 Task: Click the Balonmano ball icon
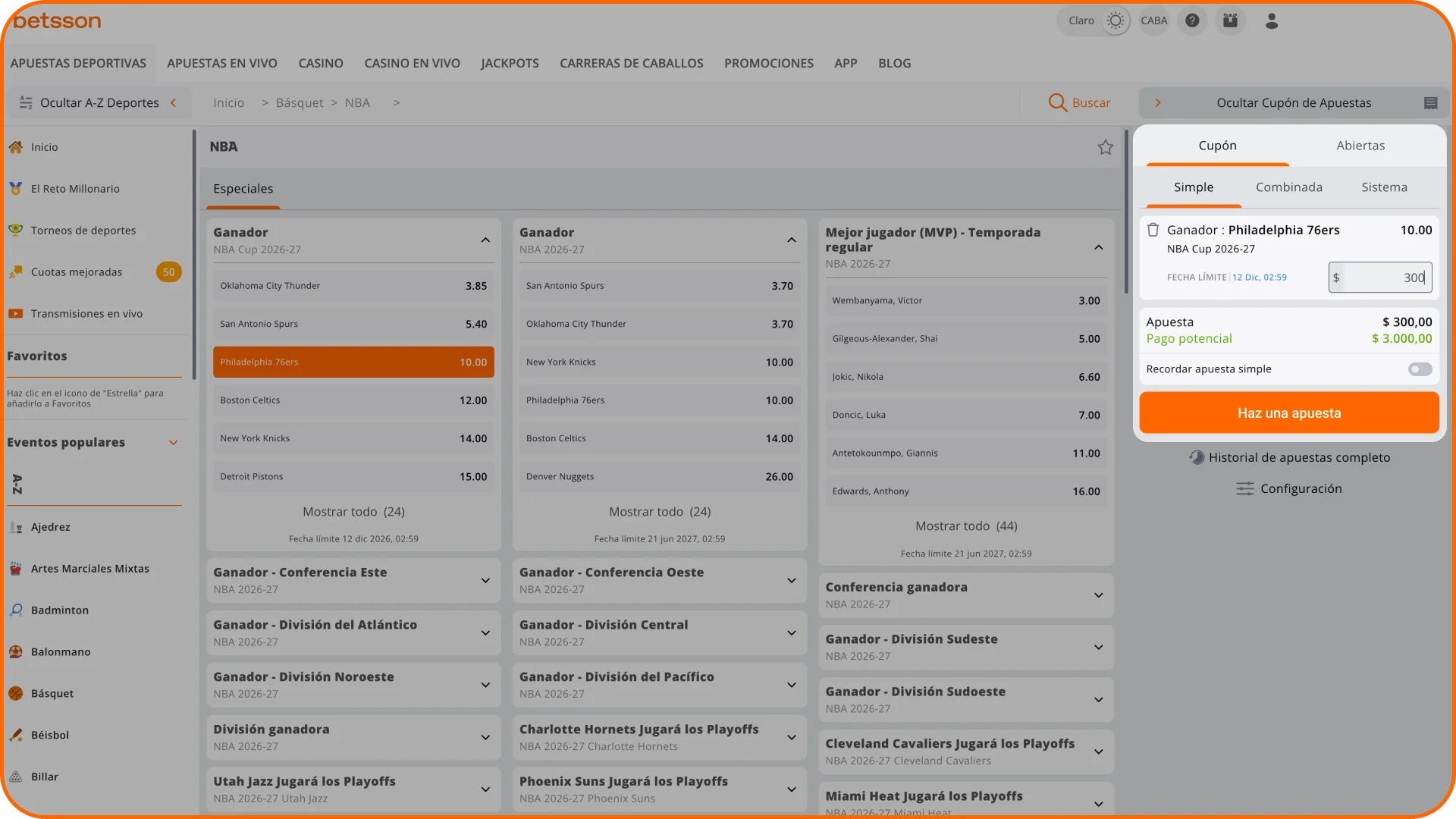pos(16,652)
